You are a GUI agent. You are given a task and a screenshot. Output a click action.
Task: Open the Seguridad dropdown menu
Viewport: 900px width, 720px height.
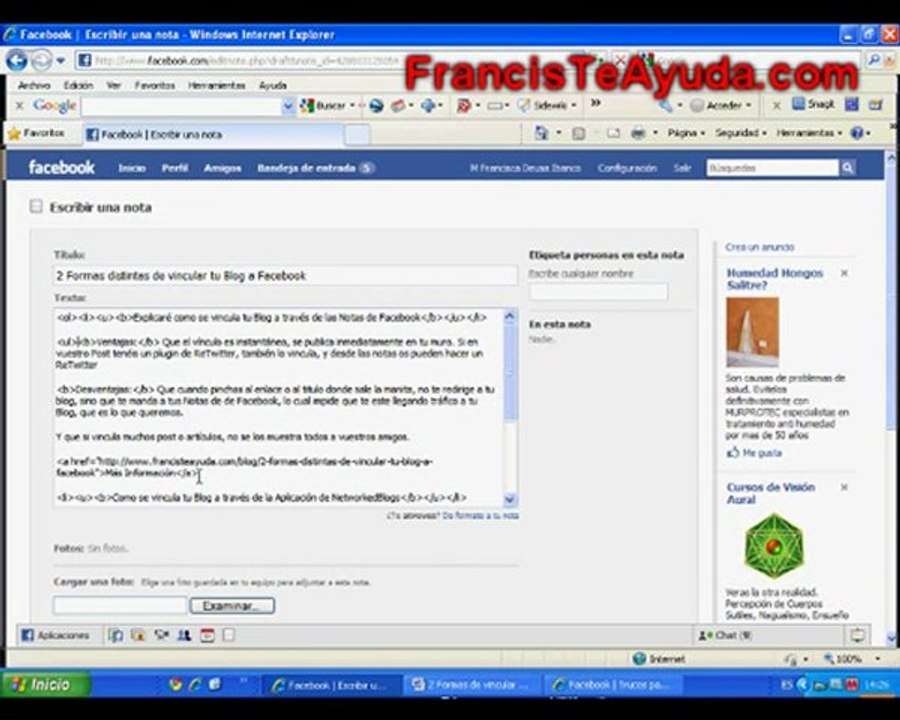740,133
